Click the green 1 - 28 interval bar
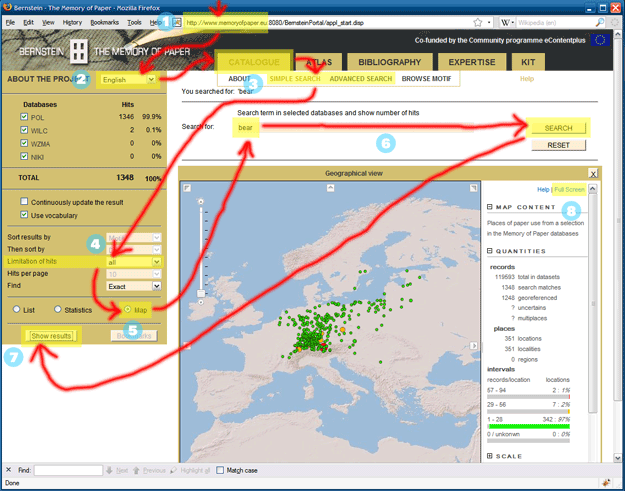Image resolution: width=625 pixels, height=491 pixels. (529, 426)
